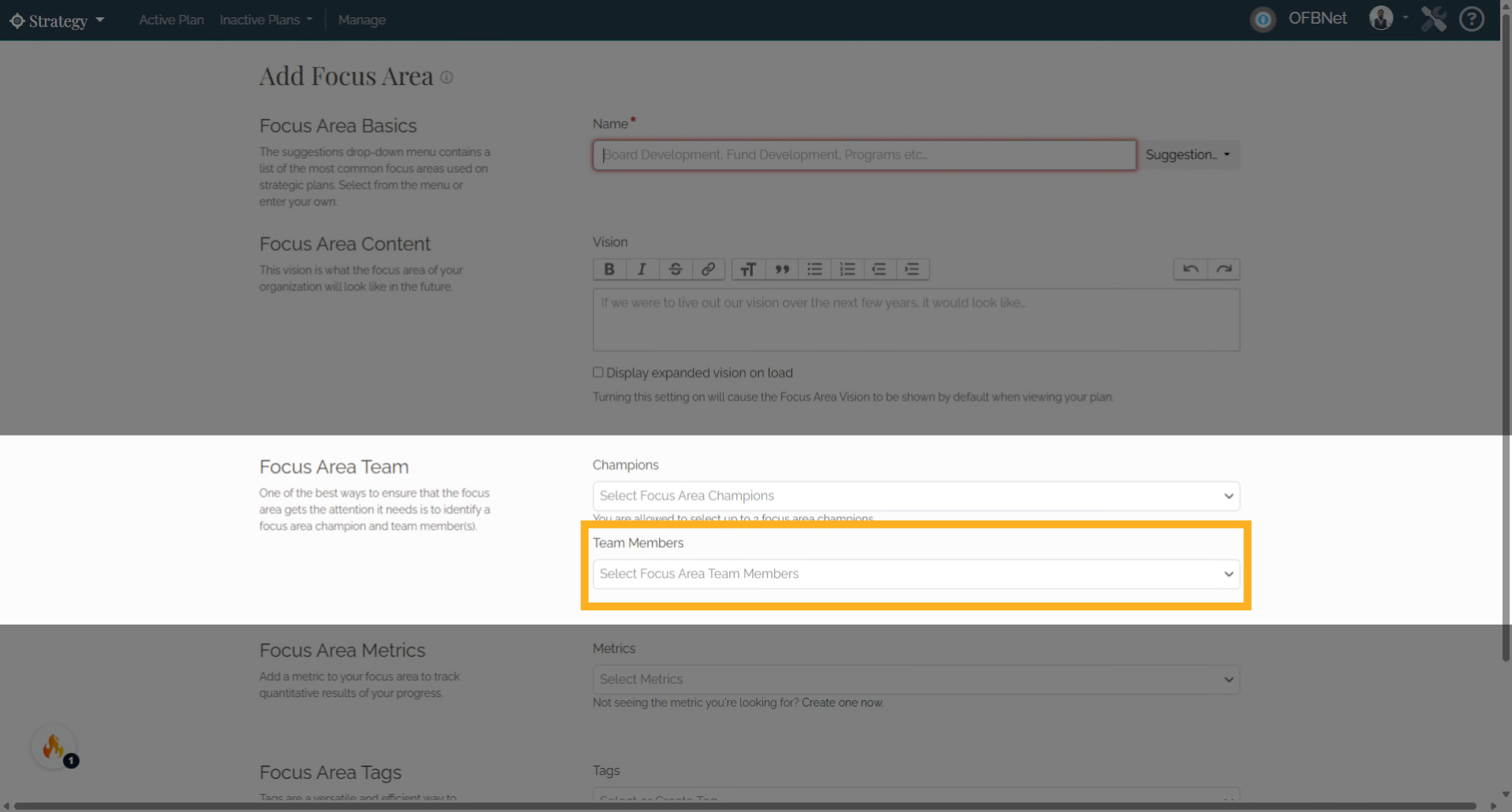1512x812 pixels.
Task: Toggle italic formatting in Vision editor
Action: [643, 269]
